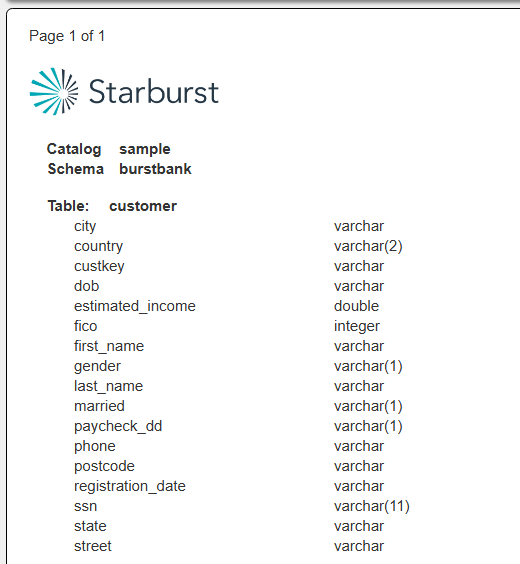Screen dimensions: 520x564
Task: Click the fico column name
Action: [86, 326]
